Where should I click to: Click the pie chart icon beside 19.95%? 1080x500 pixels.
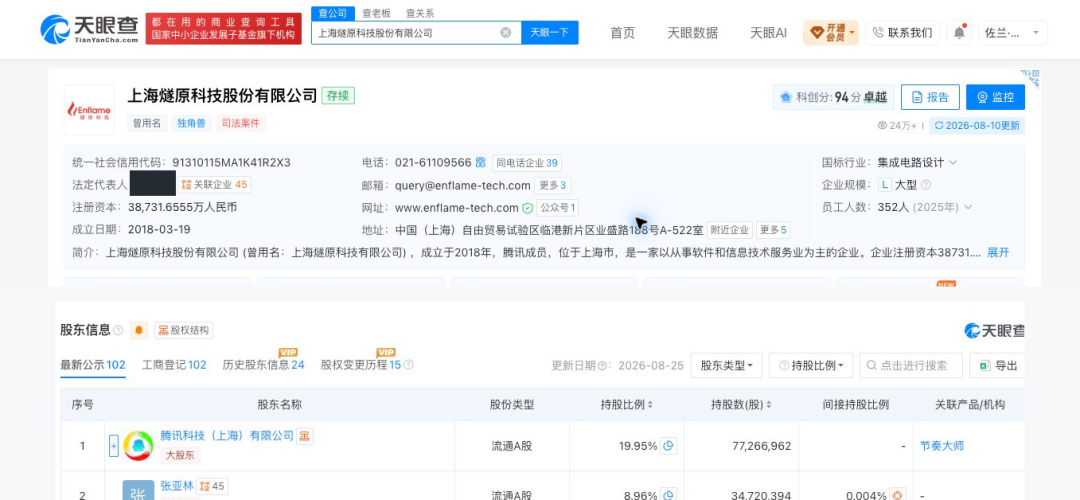tap(668, 446)
